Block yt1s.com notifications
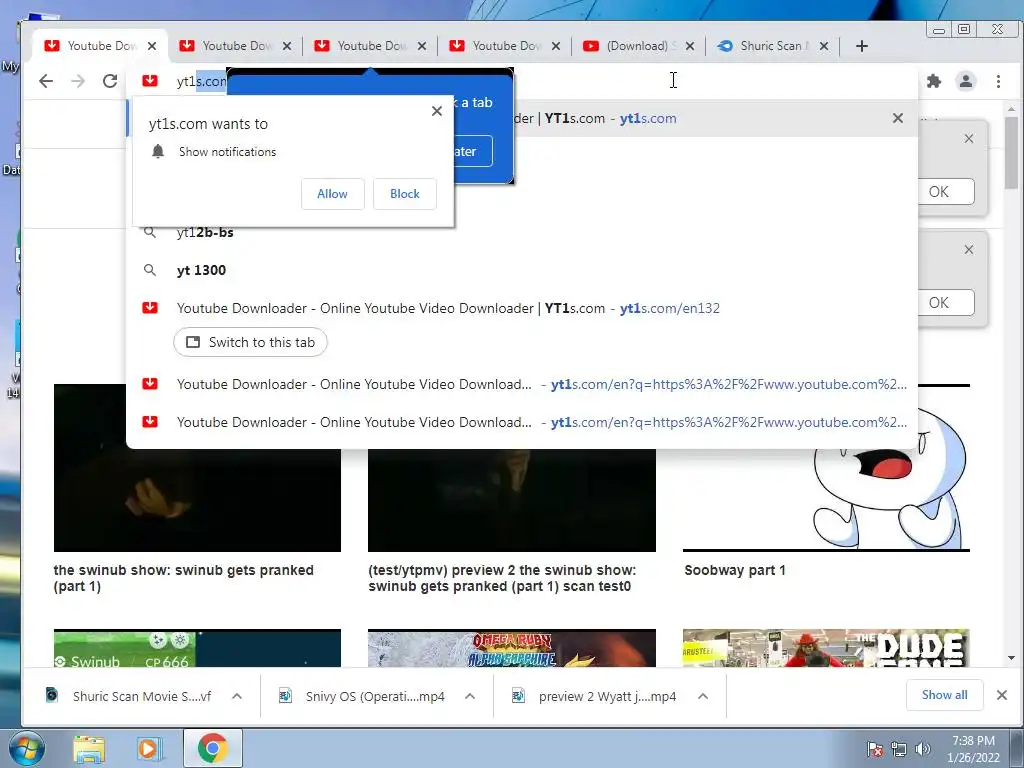The height and width of the screenshot is (768, 1024). coord(404,194)
